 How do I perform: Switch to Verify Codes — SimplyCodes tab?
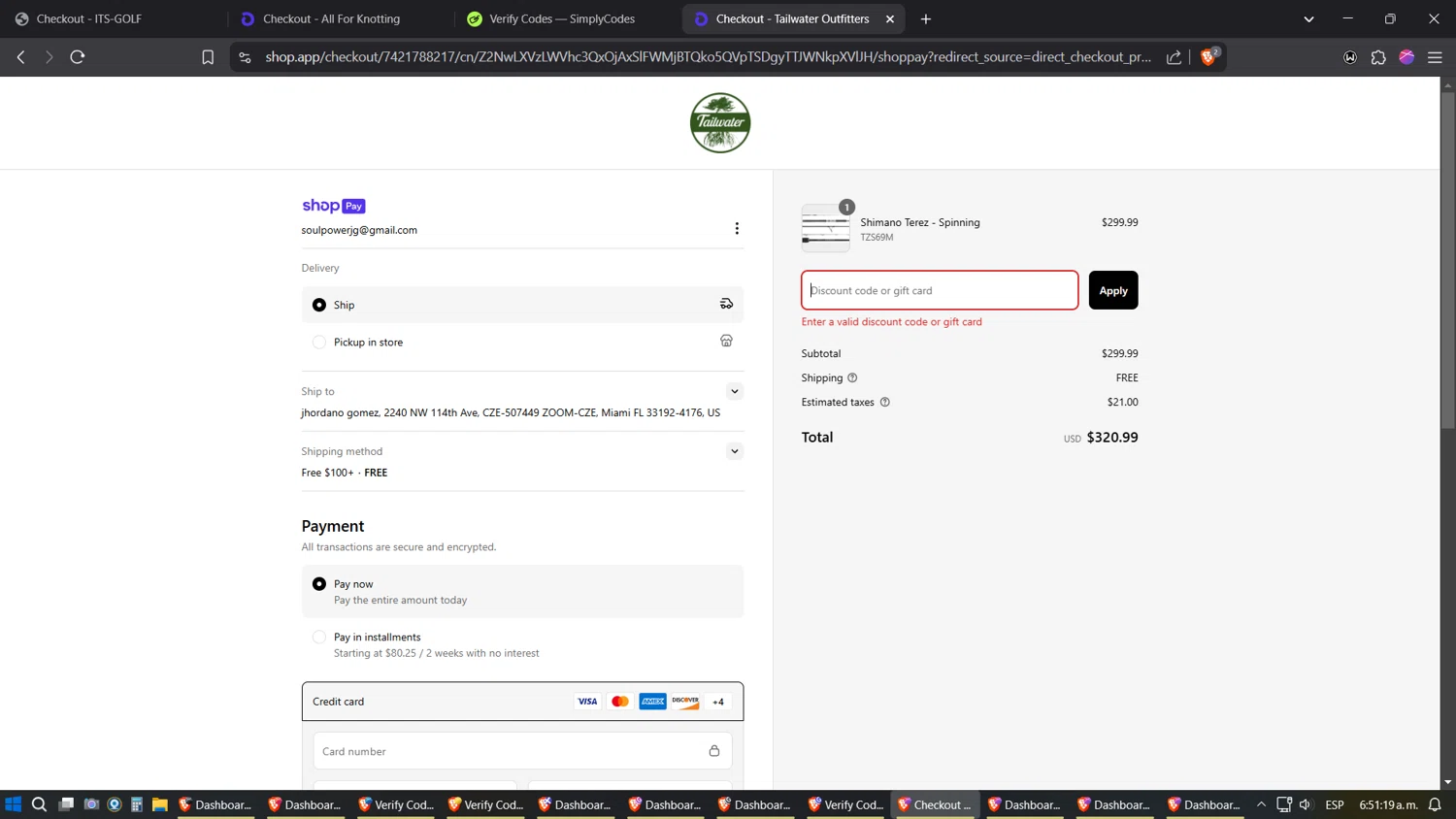tap(565, 18)
